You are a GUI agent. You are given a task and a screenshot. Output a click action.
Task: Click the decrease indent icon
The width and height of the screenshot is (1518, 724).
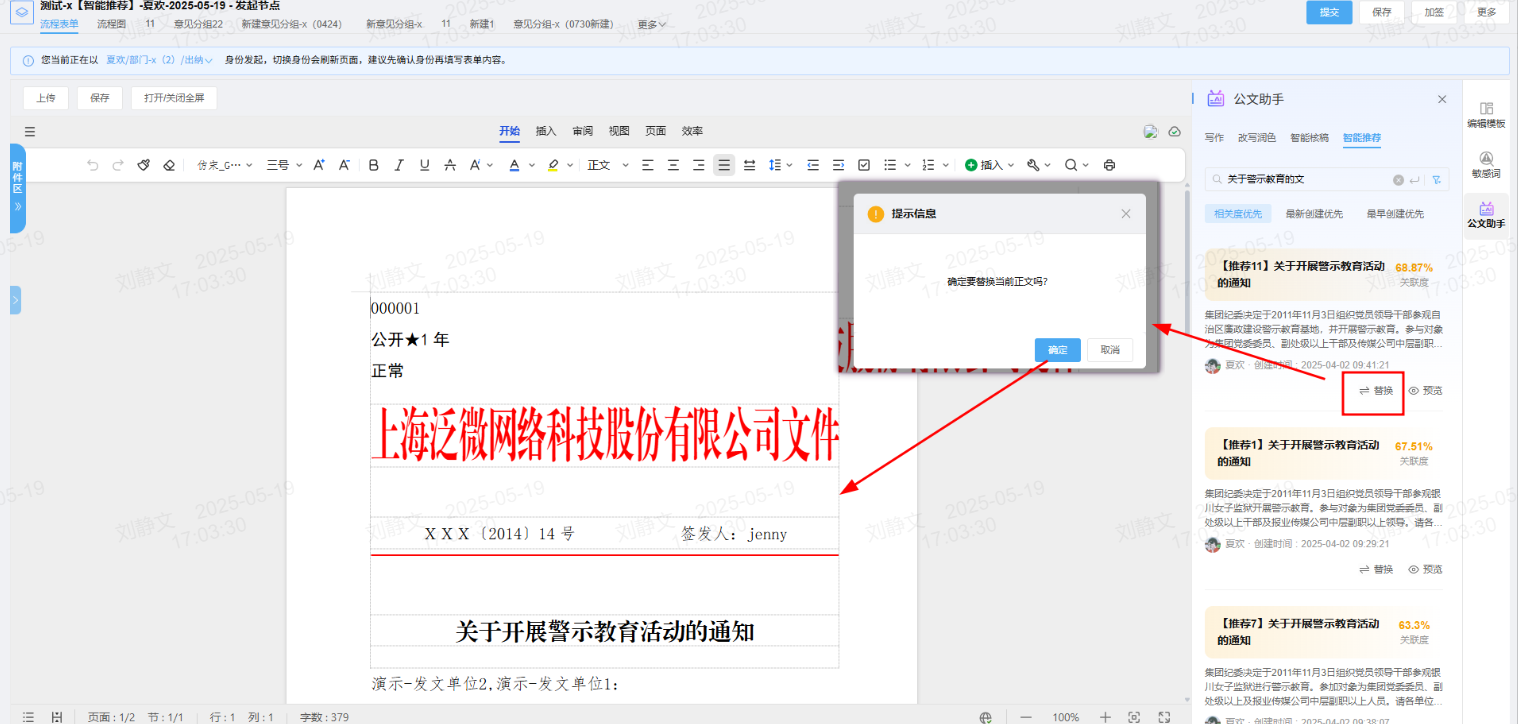point(813,165)
